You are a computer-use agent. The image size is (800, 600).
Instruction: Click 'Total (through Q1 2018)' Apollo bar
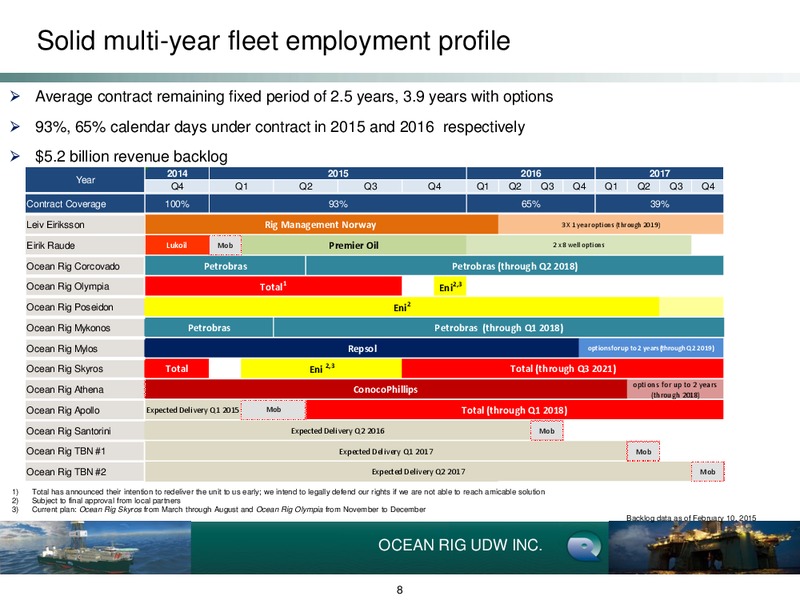click(514, 410)
